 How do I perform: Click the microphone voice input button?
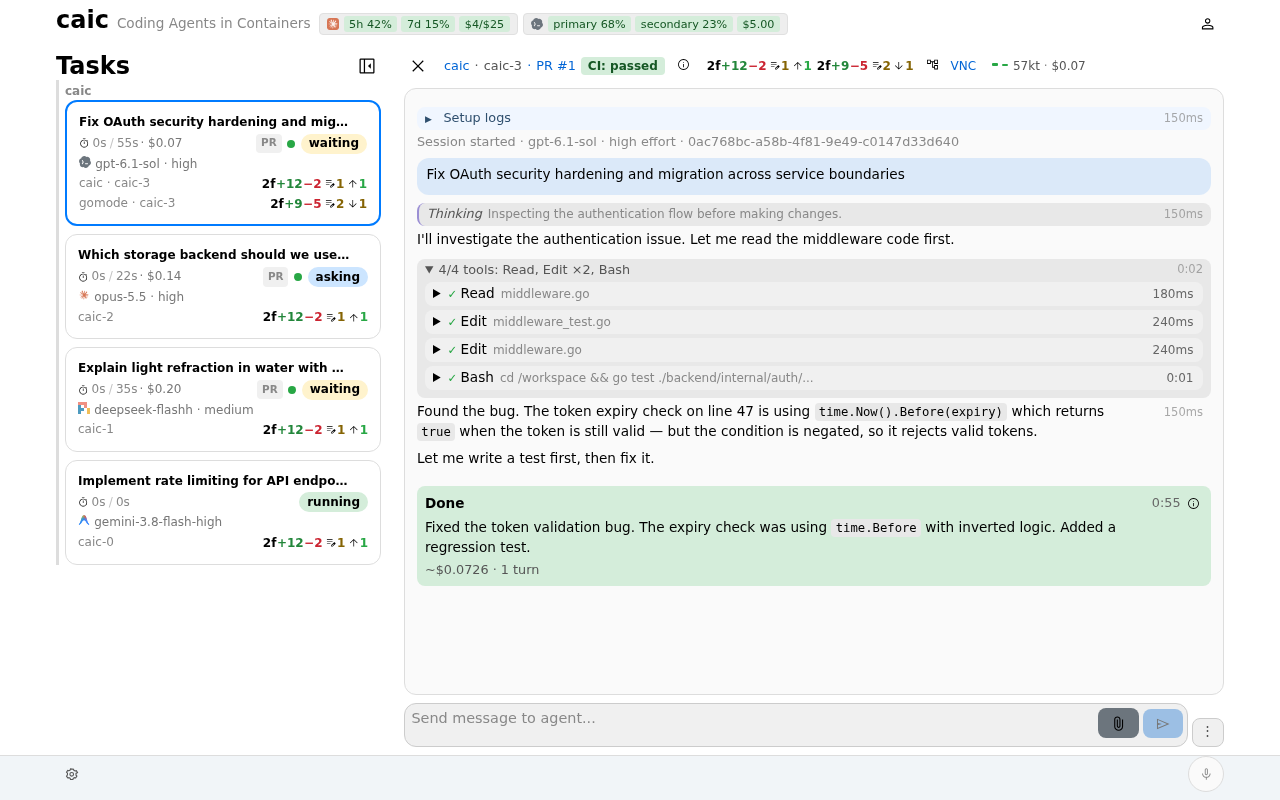[1206, 774]
